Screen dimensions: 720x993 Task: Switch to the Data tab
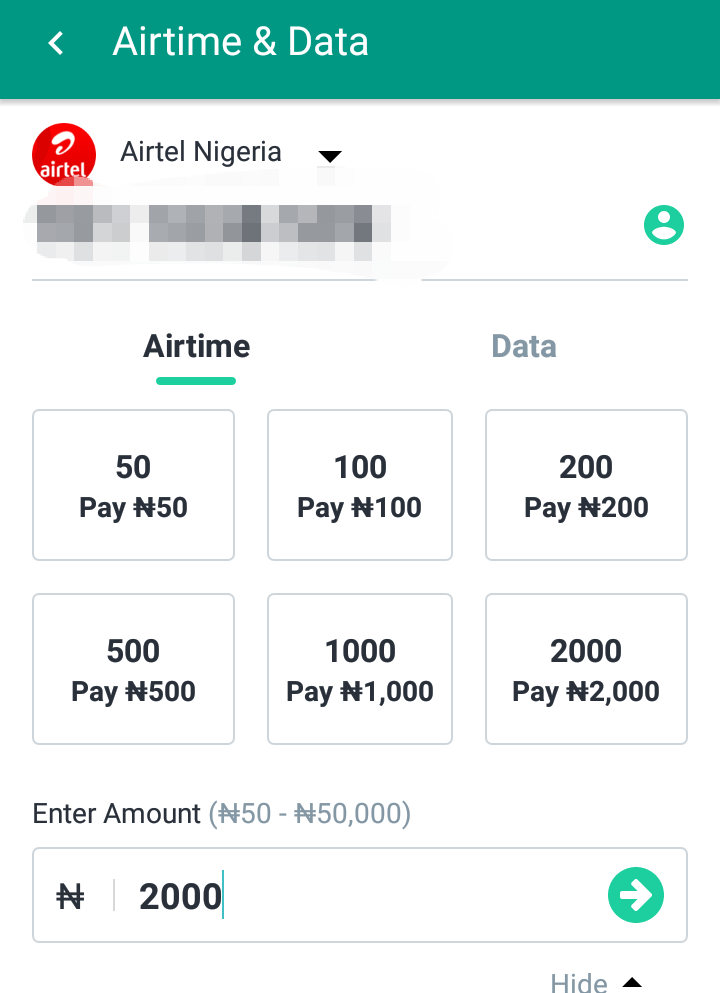[524, 346]
